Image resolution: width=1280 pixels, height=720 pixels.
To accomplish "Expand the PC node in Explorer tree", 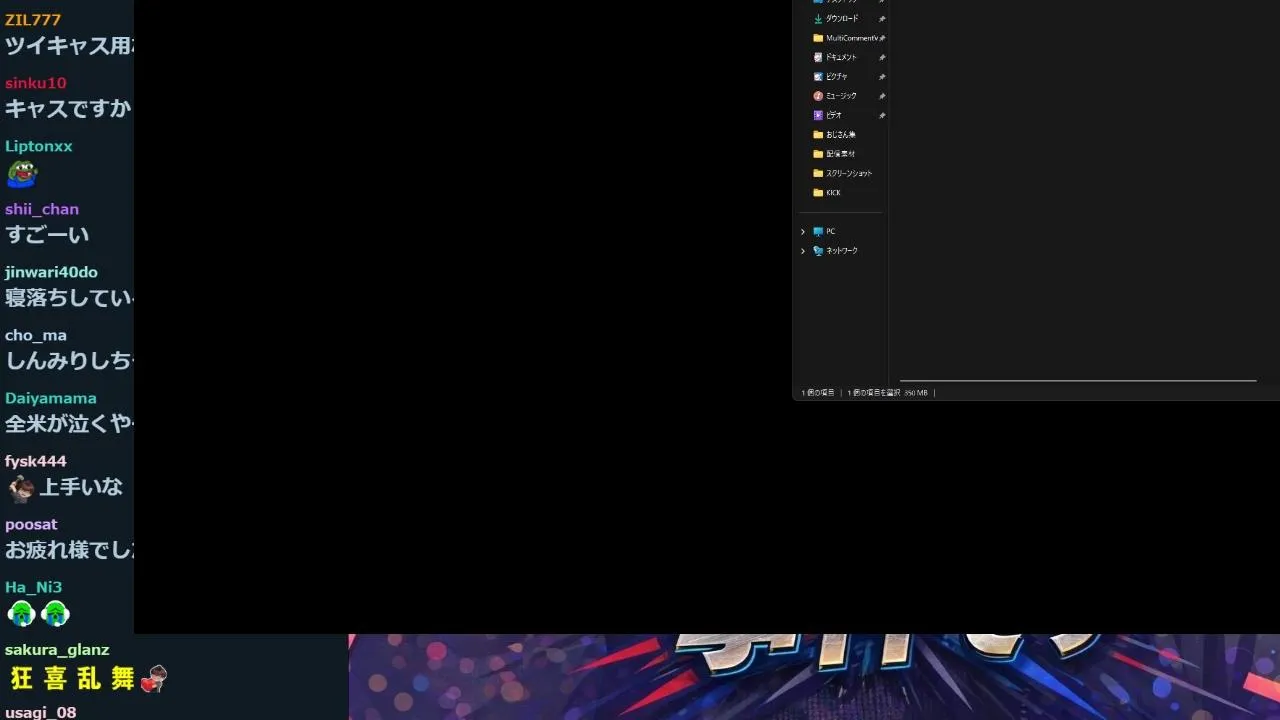I will 803,231.
